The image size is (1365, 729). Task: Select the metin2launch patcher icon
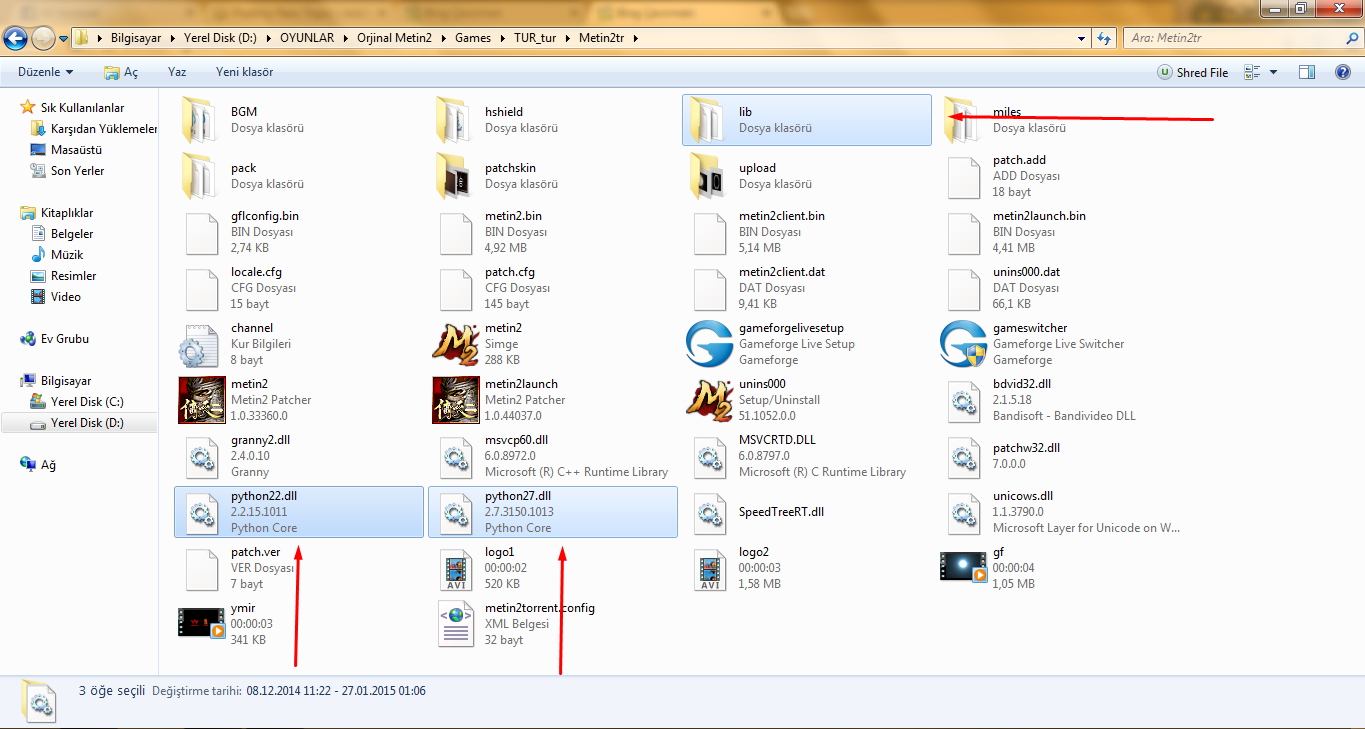(456, 400)
